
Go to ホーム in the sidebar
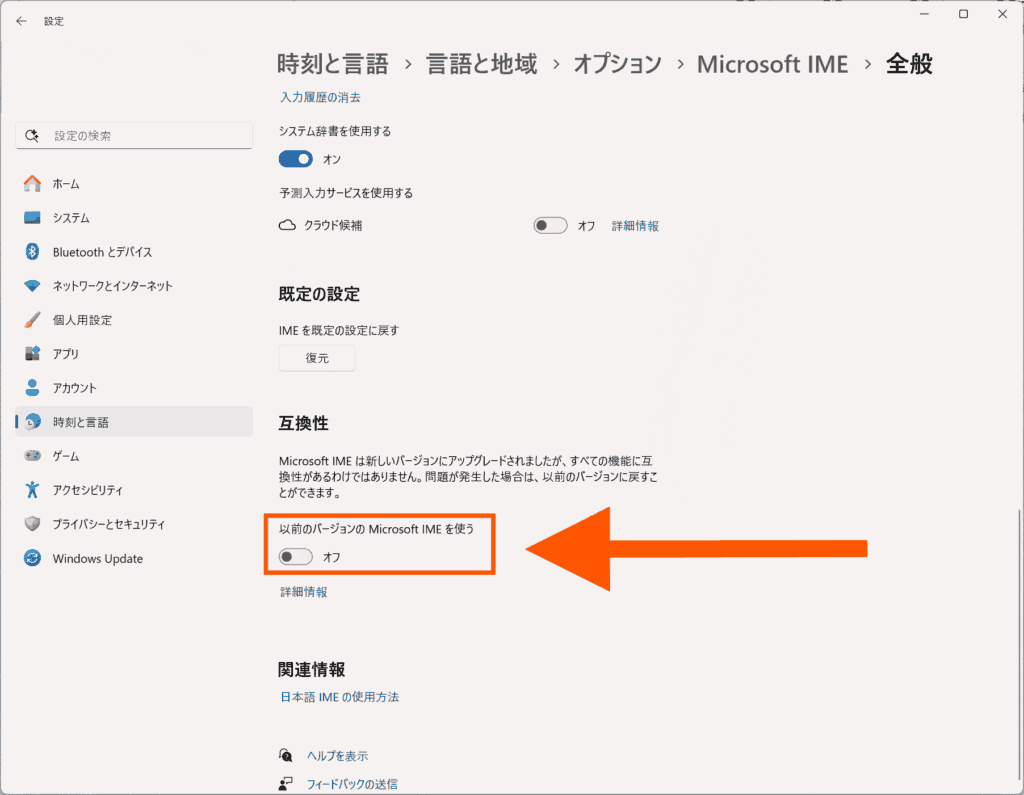point(134,184)
